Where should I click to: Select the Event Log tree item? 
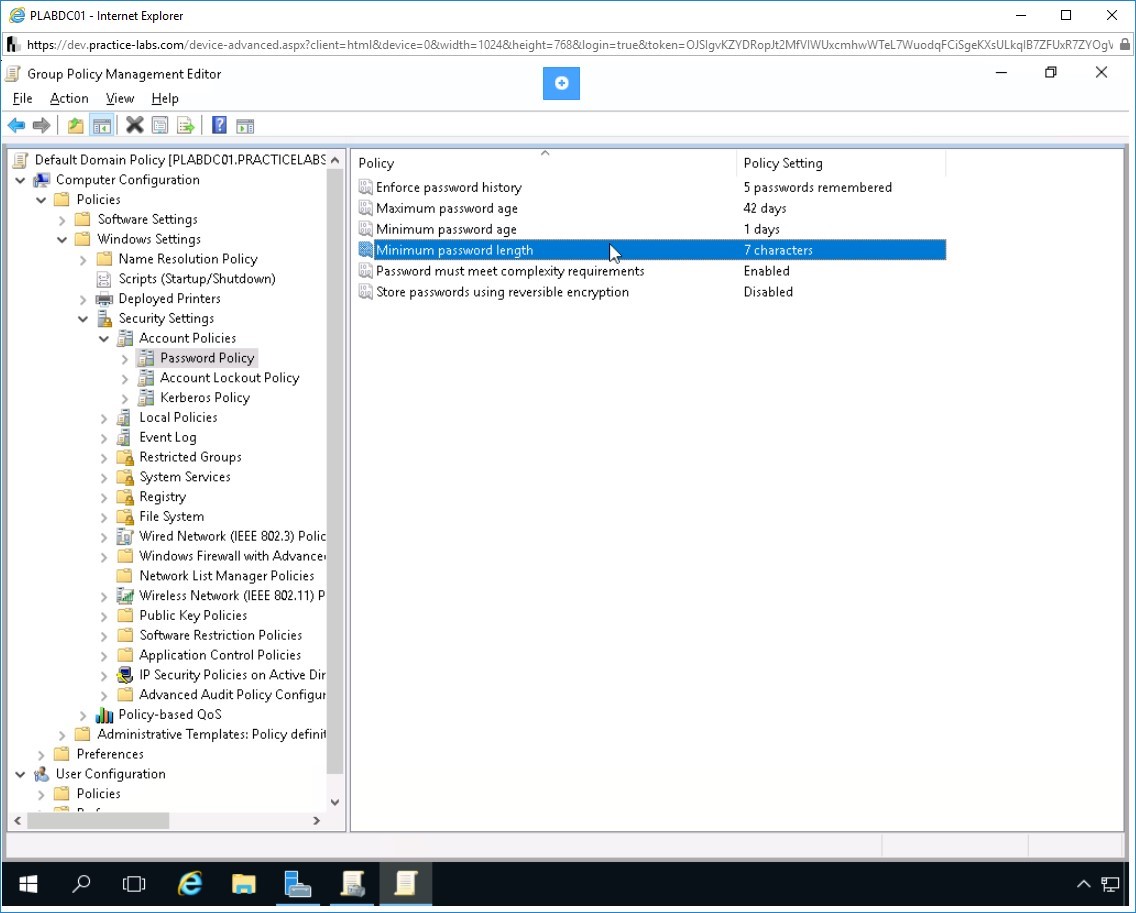[x=167, y=438]
